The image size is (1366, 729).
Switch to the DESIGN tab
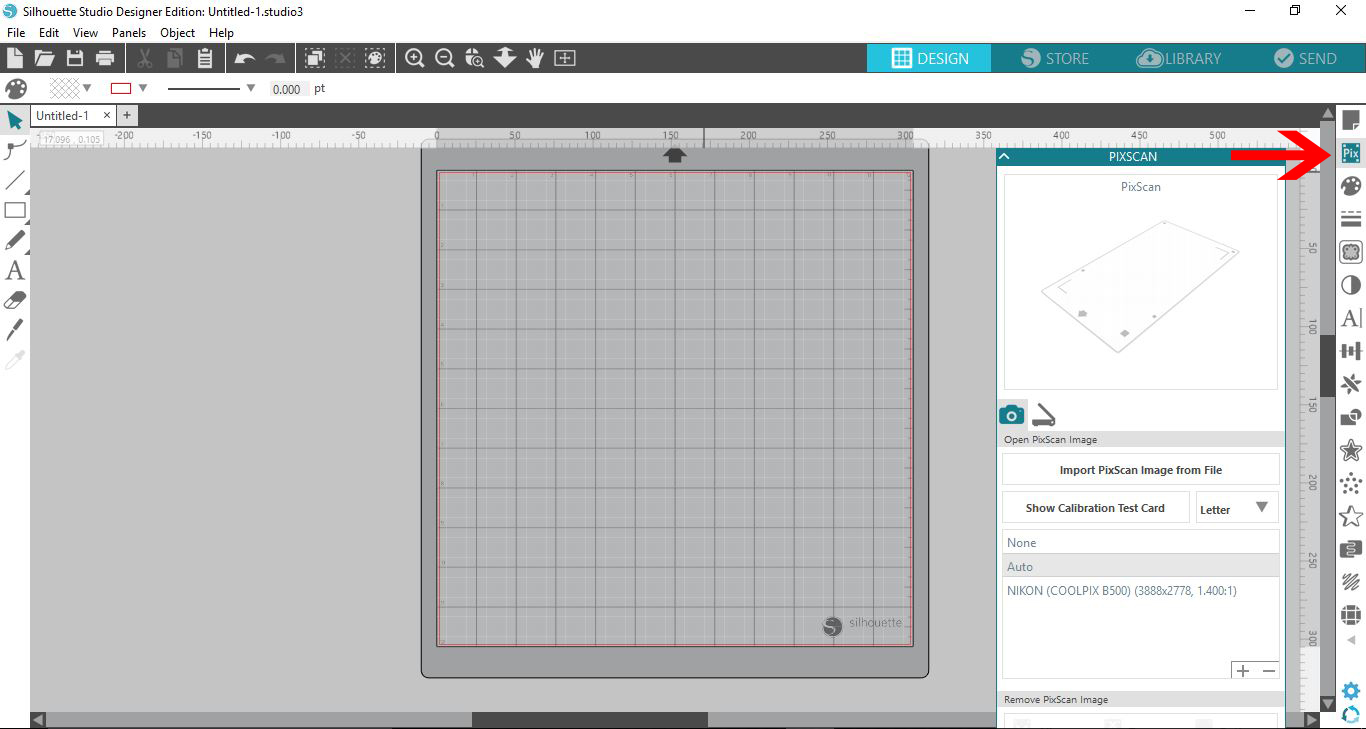pos(929,58)
